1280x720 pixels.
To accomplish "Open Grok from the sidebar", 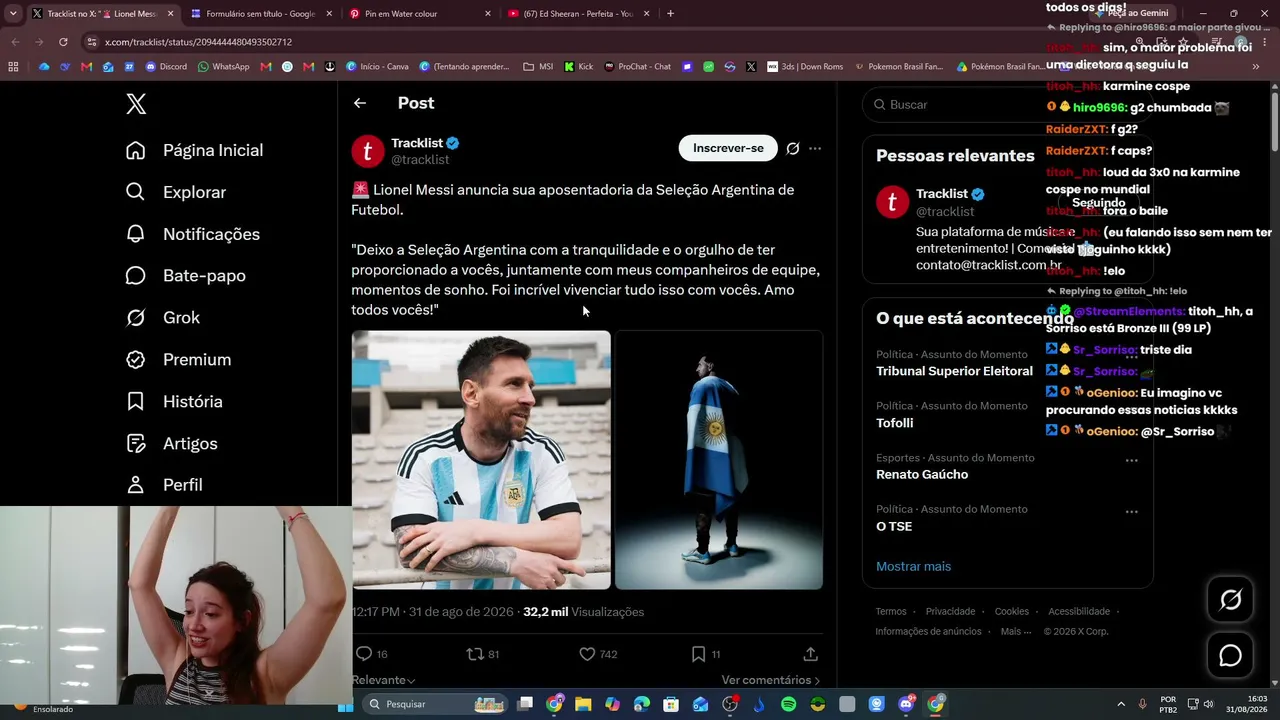I will tap(162, 317).
